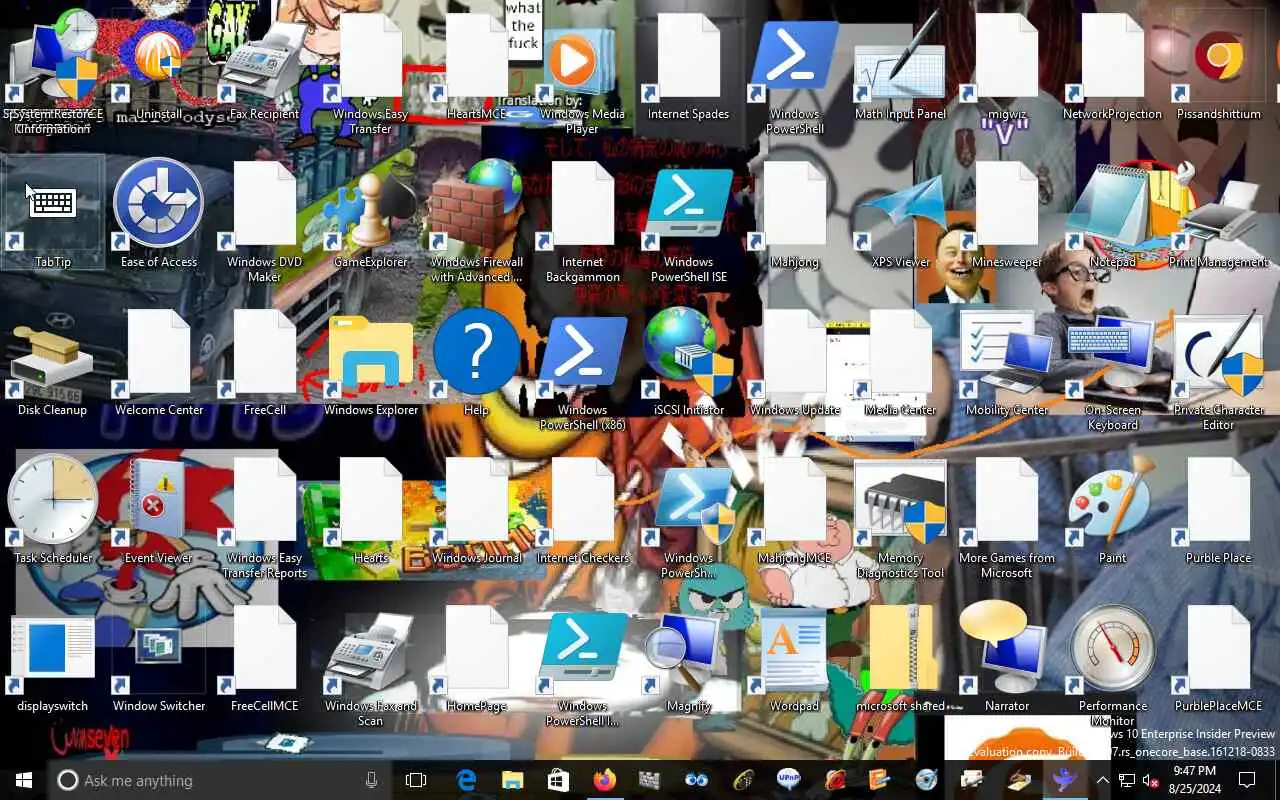1280x800 pixels.
Task: Open the NetworkProjection shortcut
Action: coord(1112,68)
